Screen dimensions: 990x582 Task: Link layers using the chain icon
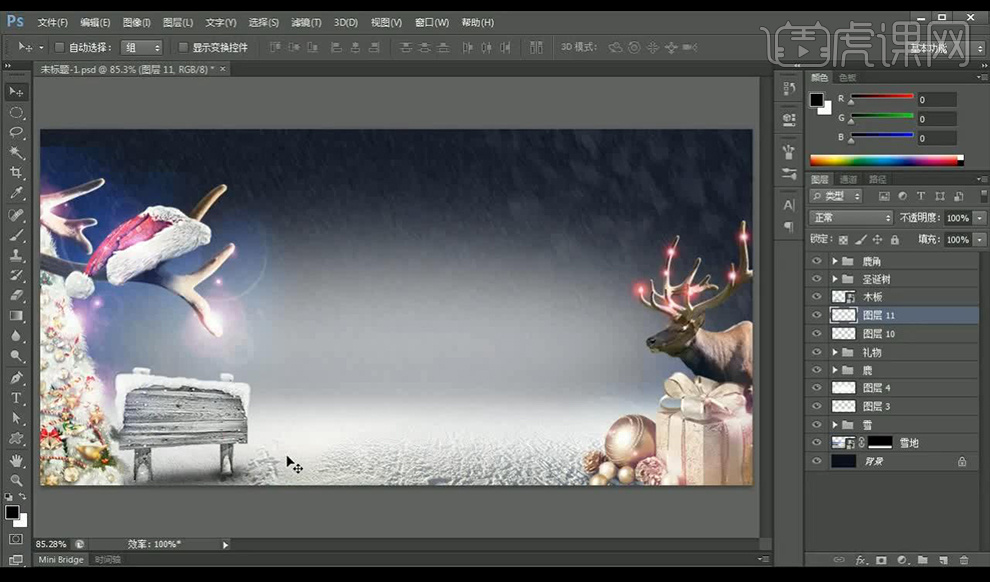tap(839, 560)
